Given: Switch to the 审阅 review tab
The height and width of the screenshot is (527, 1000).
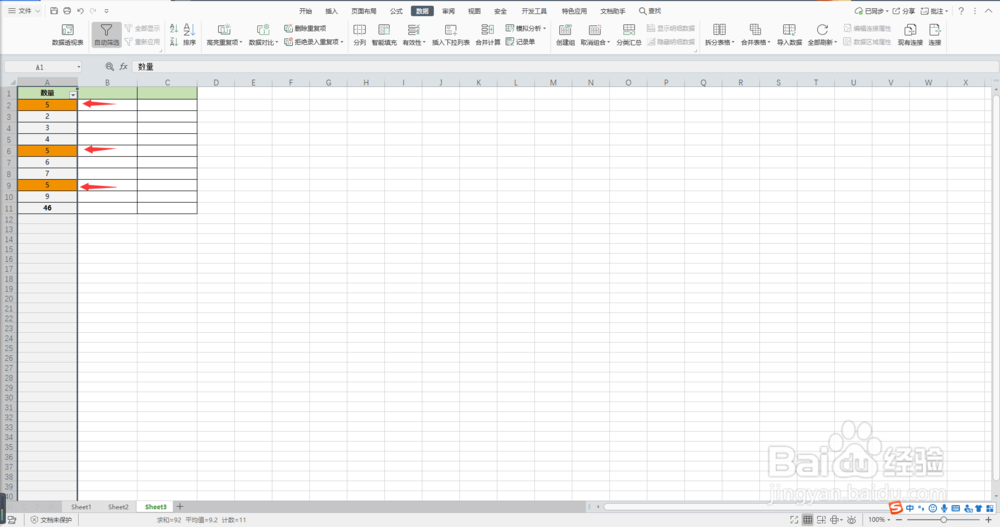Looking at the screenshot, I should 448,11.
